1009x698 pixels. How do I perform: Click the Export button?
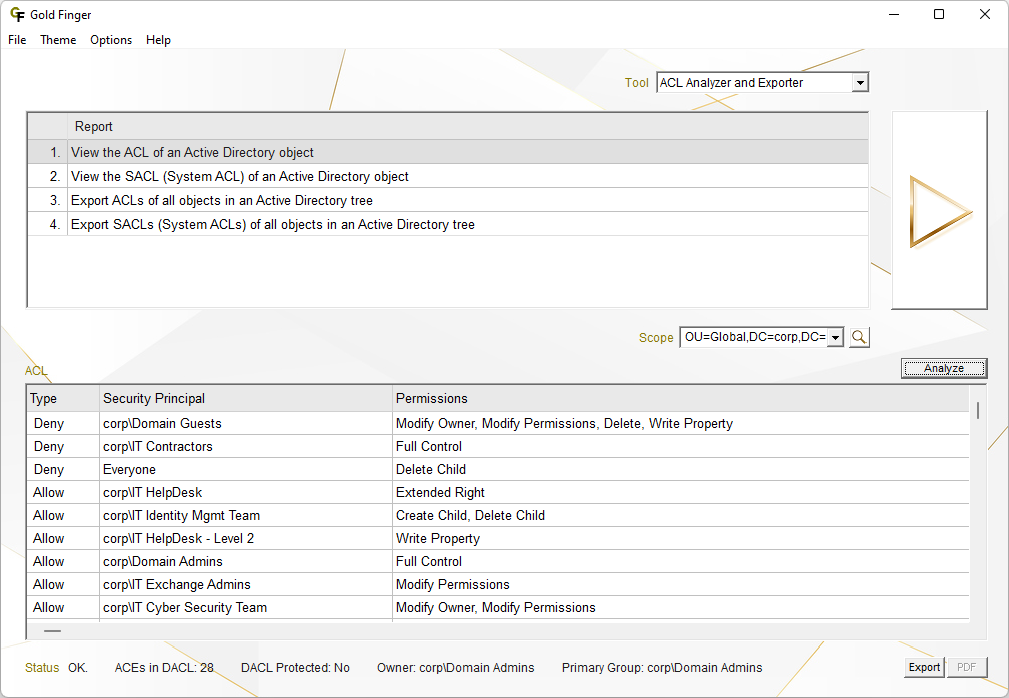(923, 668)
